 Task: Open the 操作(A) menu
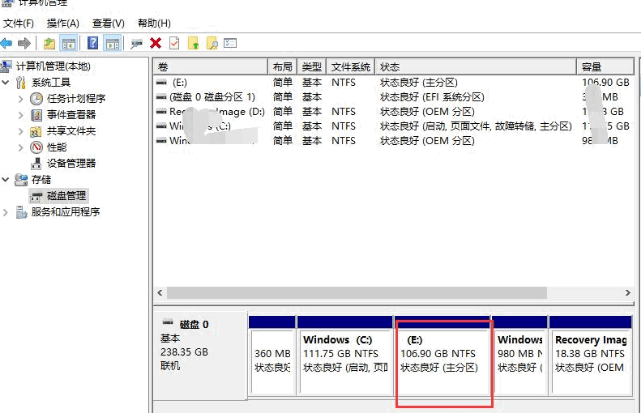point(63,22)
